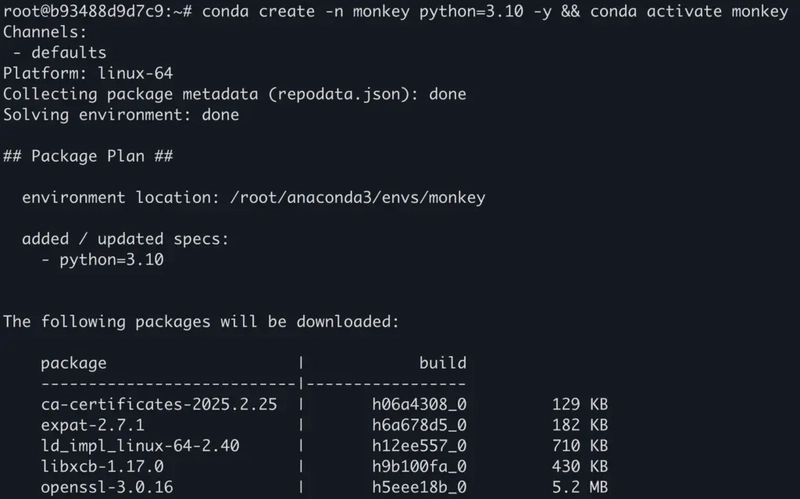The width and height of the screenshot is (800, 499).
Task: Click 'added / updated specs:' line
Action: (126, 239)
